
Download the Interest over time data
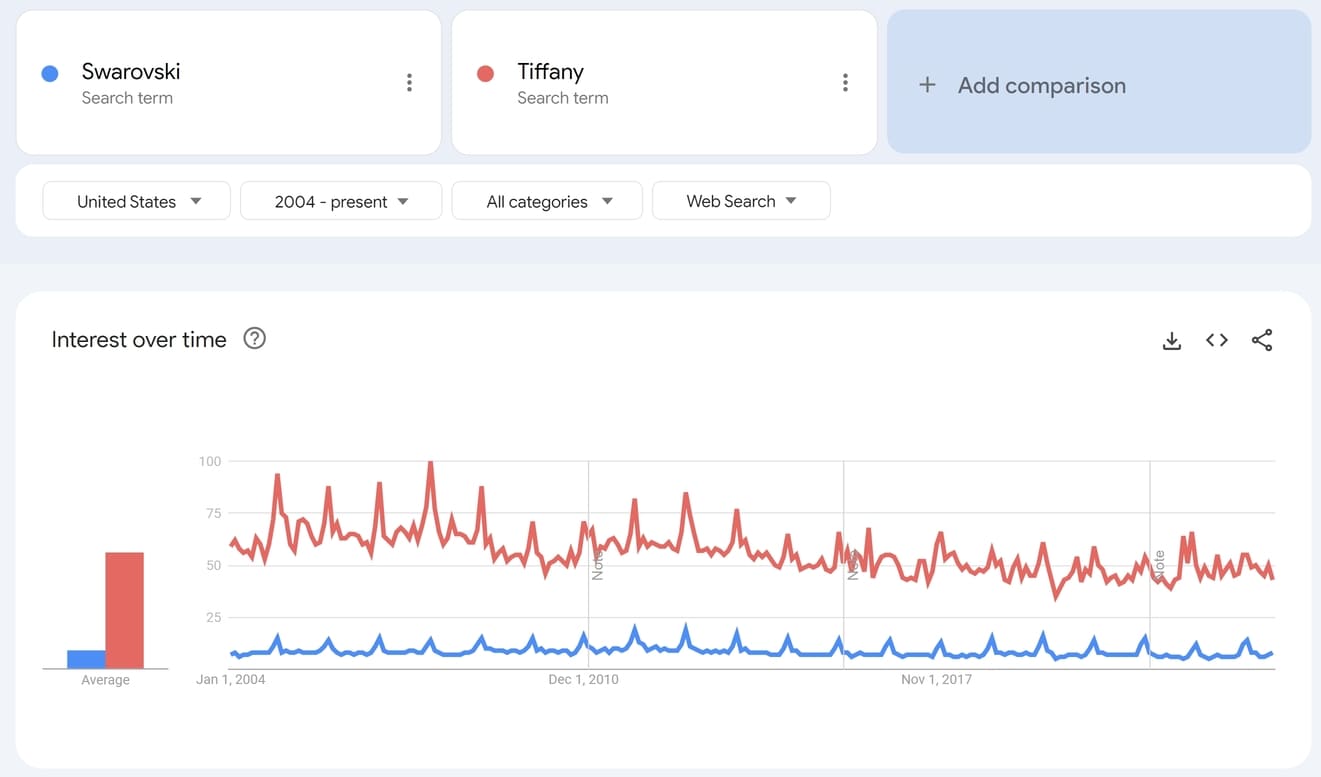pos(1171,340)
